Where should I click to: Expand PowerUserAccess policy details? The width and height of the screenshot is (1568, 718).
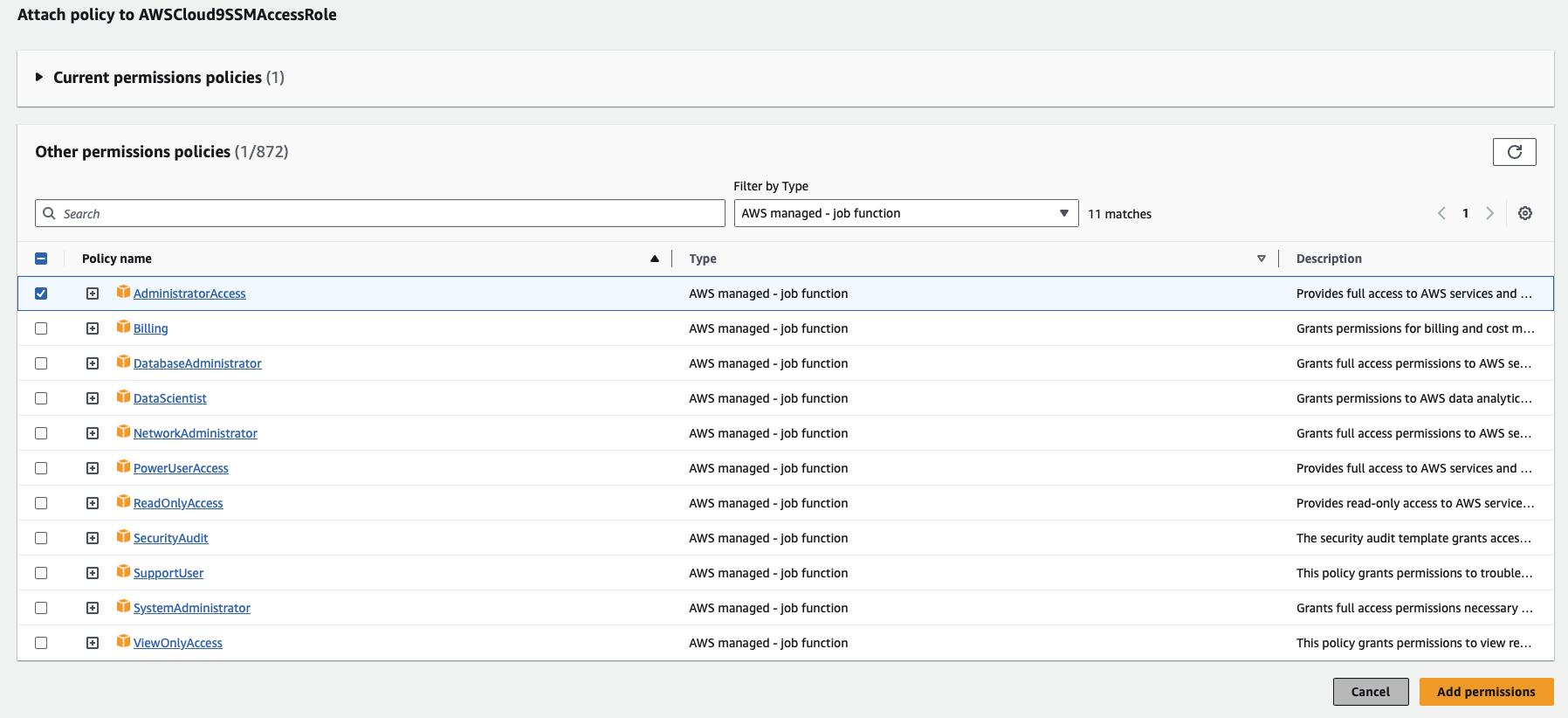pyautogui.click(x=93, y=468)
